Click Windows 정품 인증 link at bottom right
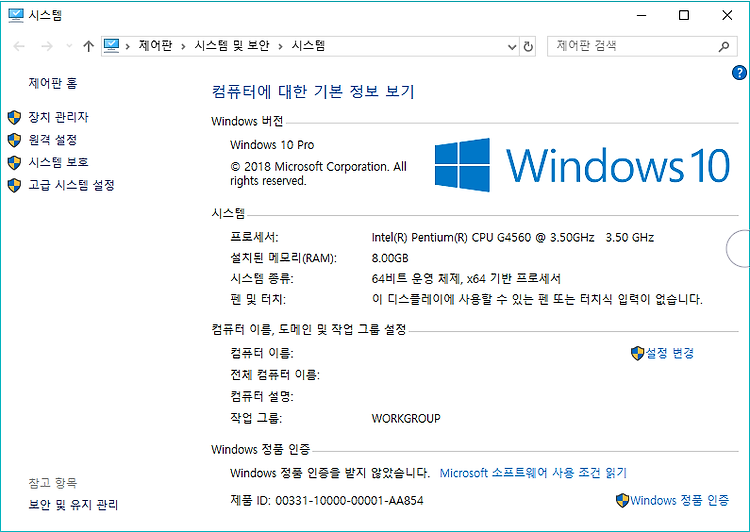Image resolution: width=750 pixels, height=532 pixels. 679,500
